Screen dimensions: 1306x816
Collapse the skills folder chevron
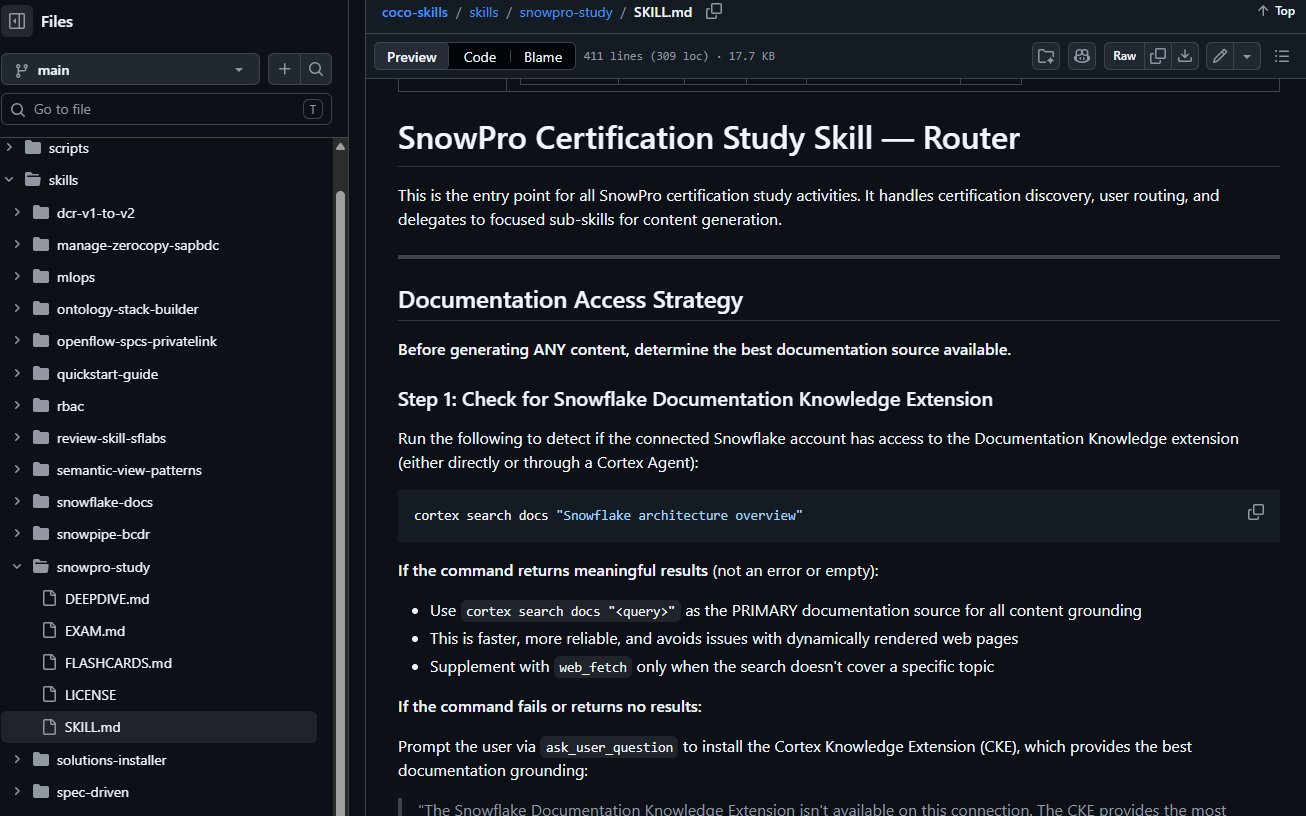tap(9, 180)
